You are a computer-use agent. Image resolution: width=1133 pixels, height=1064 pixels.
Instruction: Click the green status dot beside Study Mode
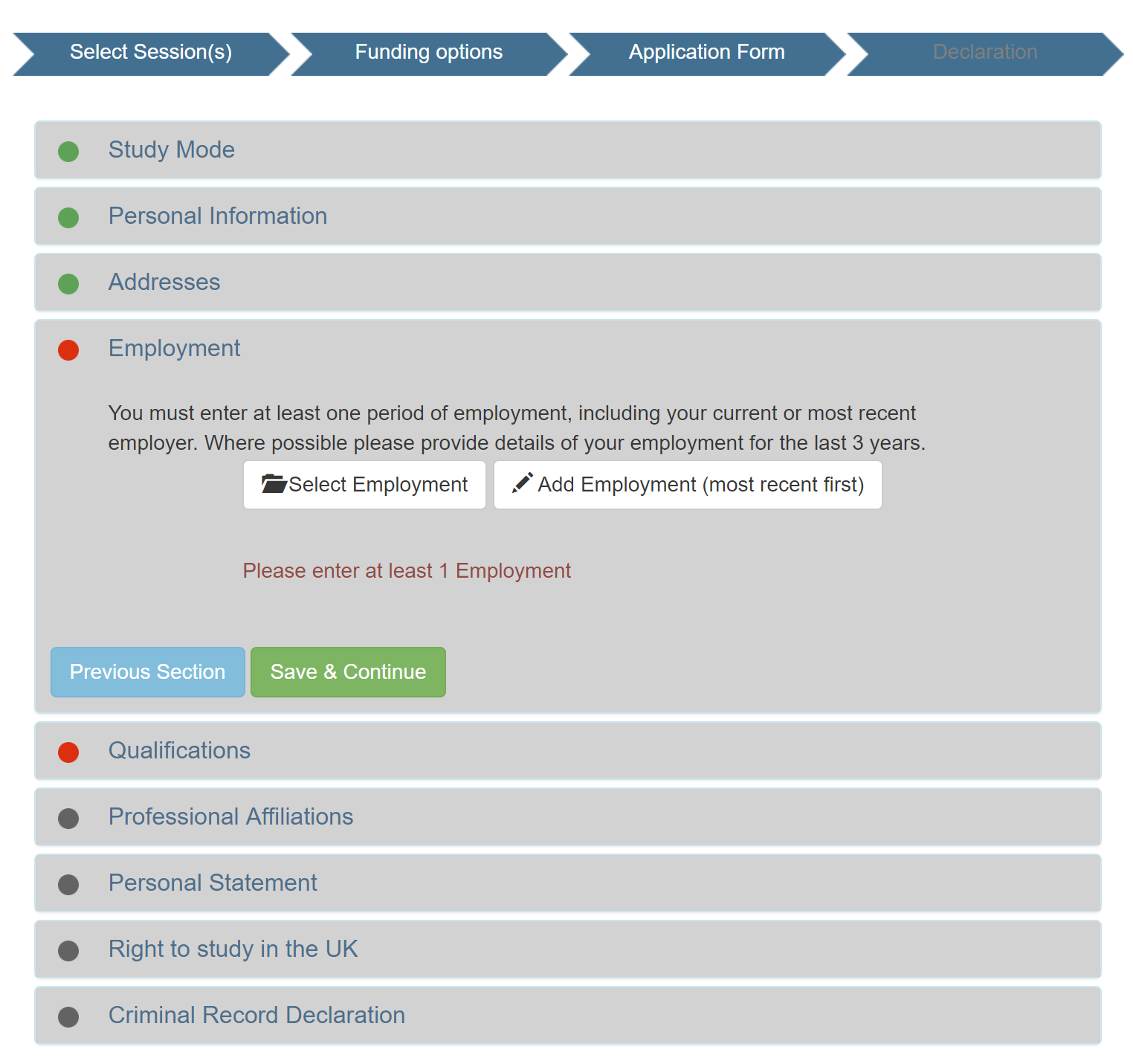[x=68, y=152]
